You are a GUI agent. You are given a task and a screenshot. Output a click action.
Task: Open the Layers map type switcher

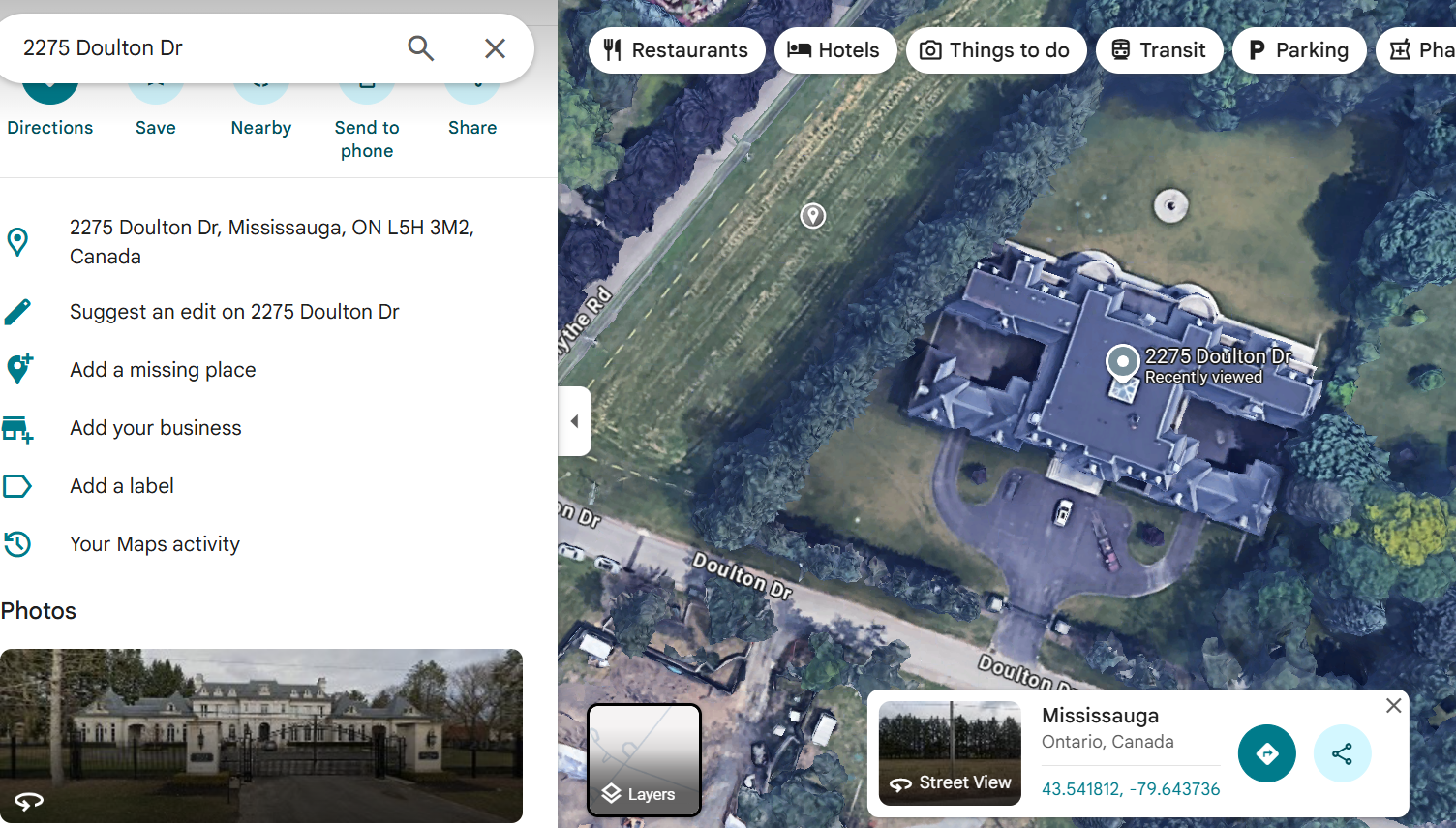point(644,760)
